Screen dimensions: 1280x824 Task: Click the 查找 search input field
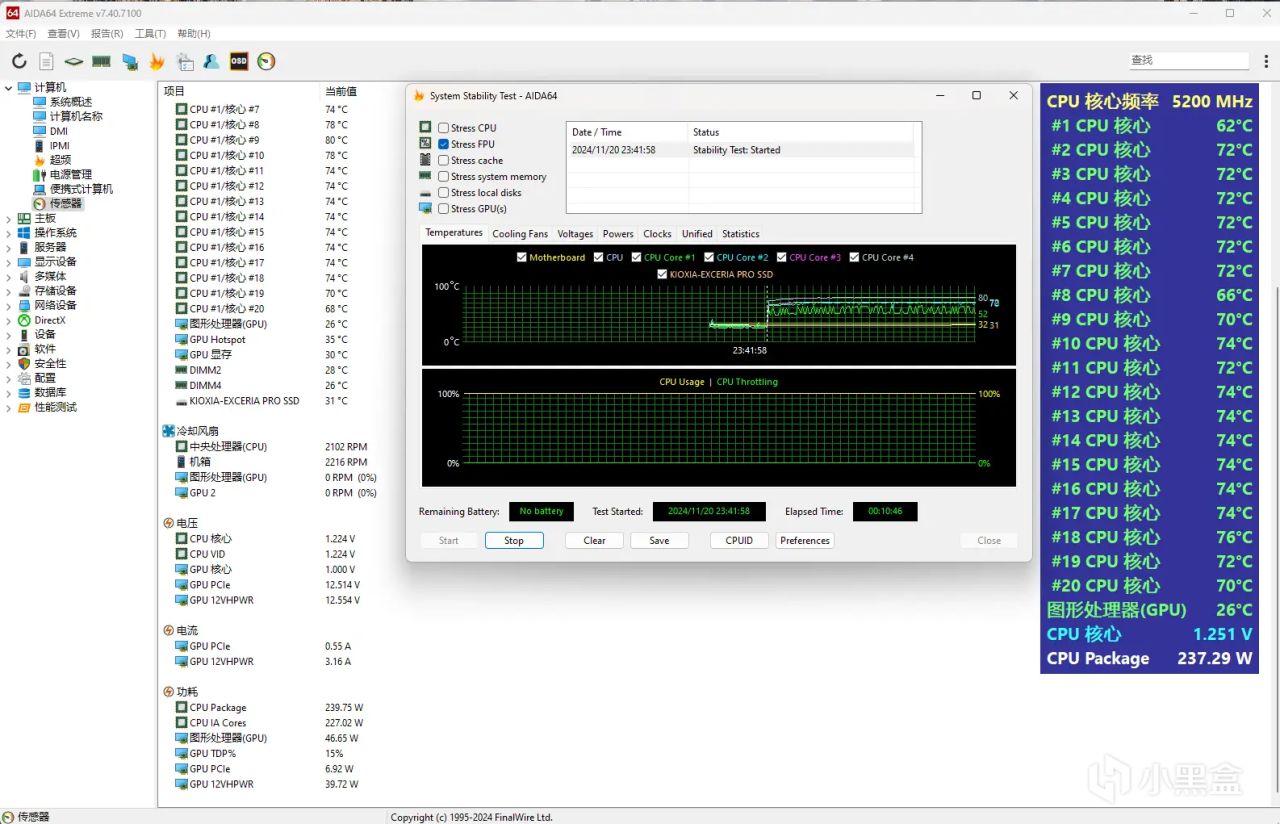(x=1188, y=61)
